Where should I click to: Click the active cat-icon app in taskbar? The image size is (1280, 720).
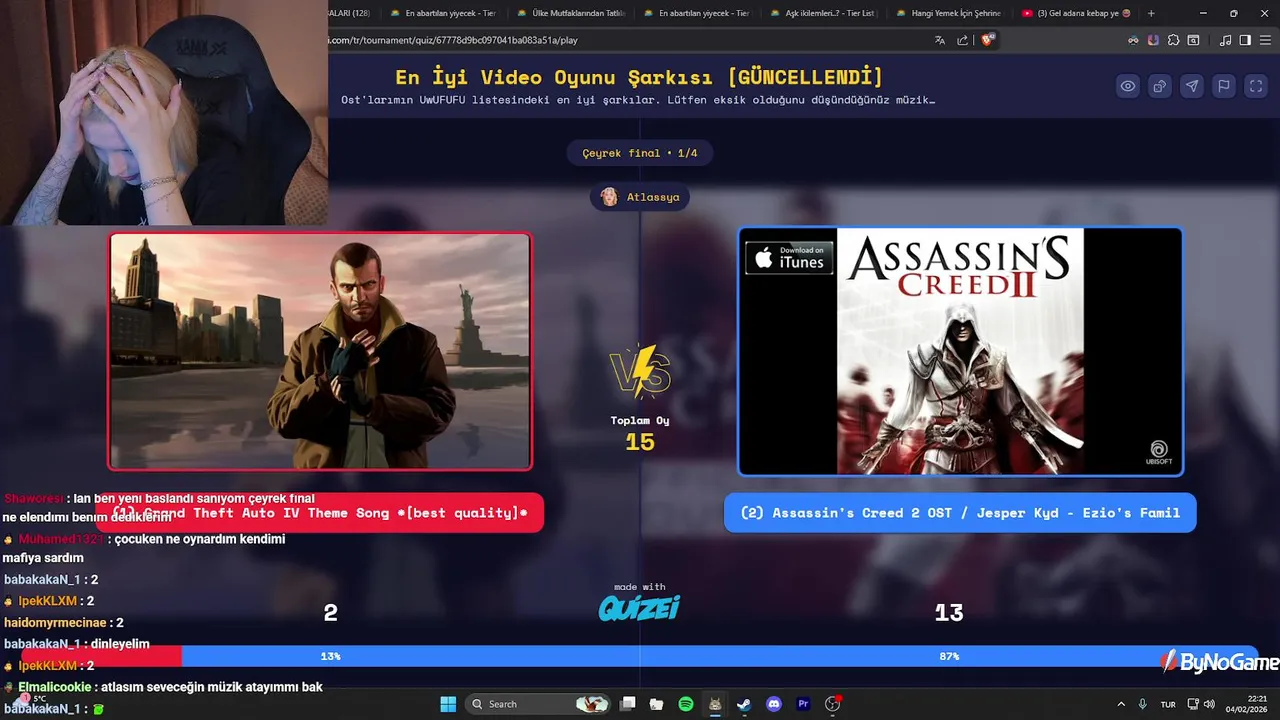pos(715,704)
